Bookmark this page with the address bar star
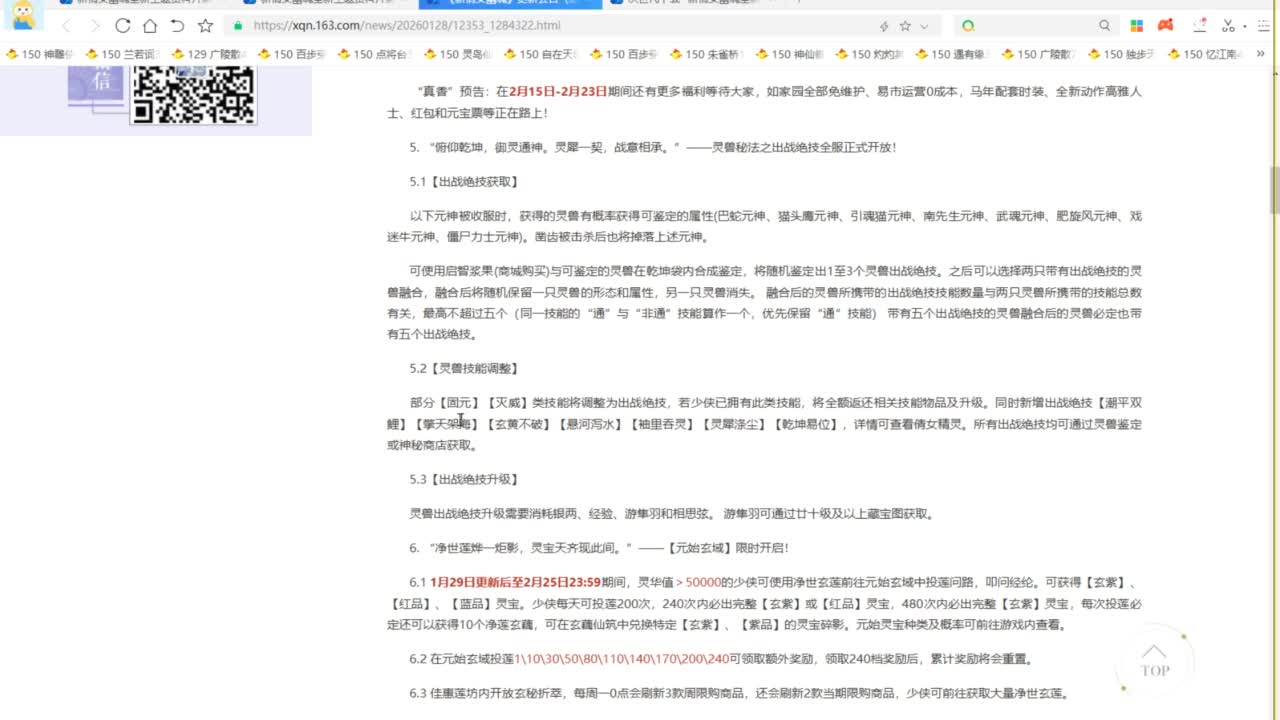 [905, 26]
